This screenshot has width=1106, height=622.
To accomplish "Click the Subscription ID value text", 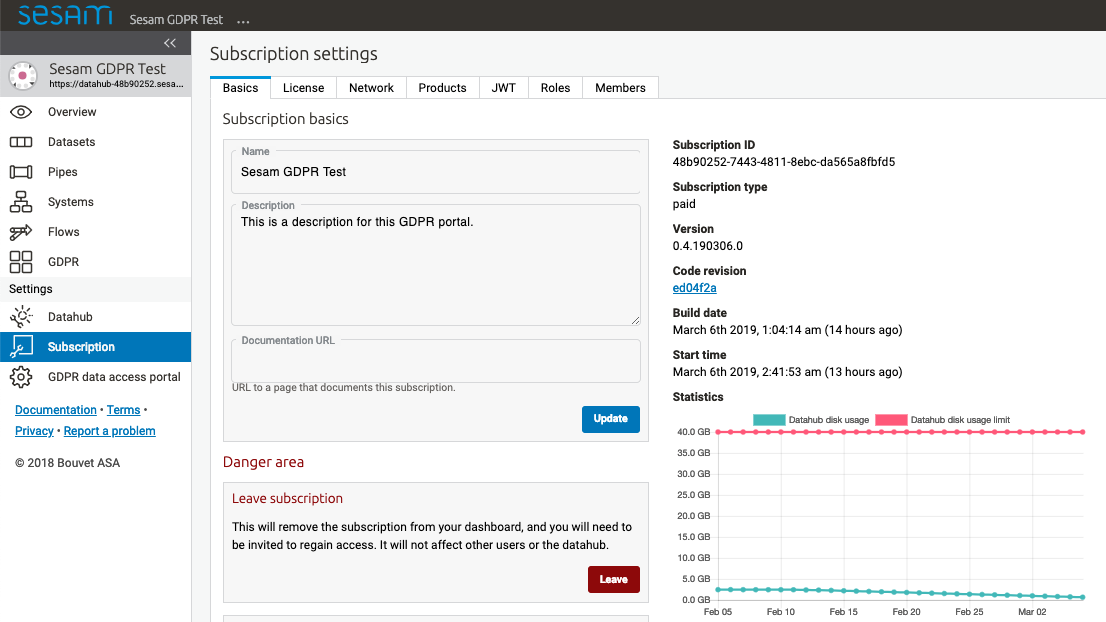I will point(784,161).
